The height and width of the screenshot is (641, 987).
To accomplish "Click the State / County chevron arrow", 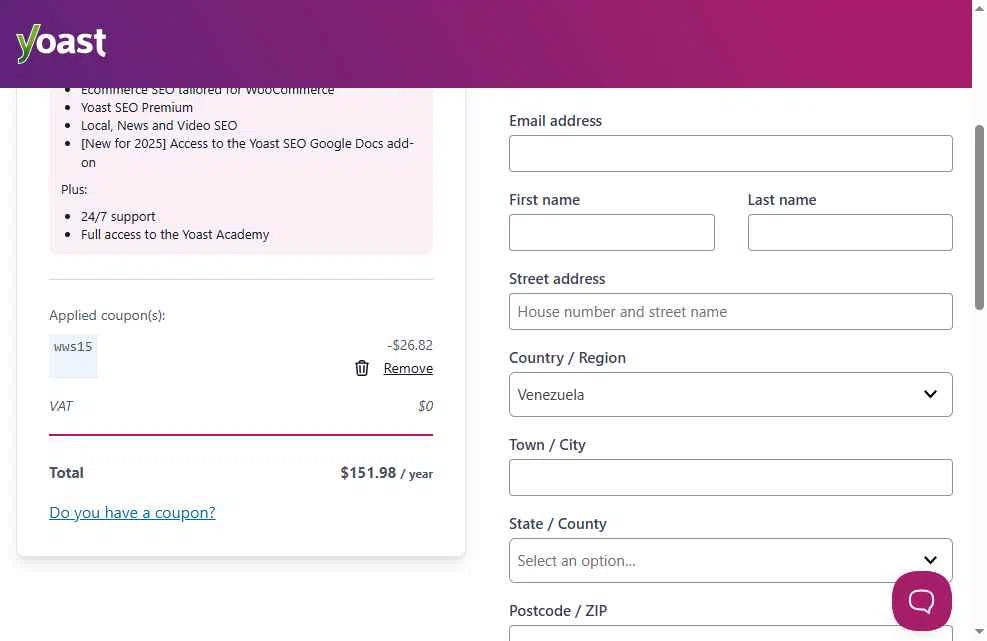I will (930, 560).
